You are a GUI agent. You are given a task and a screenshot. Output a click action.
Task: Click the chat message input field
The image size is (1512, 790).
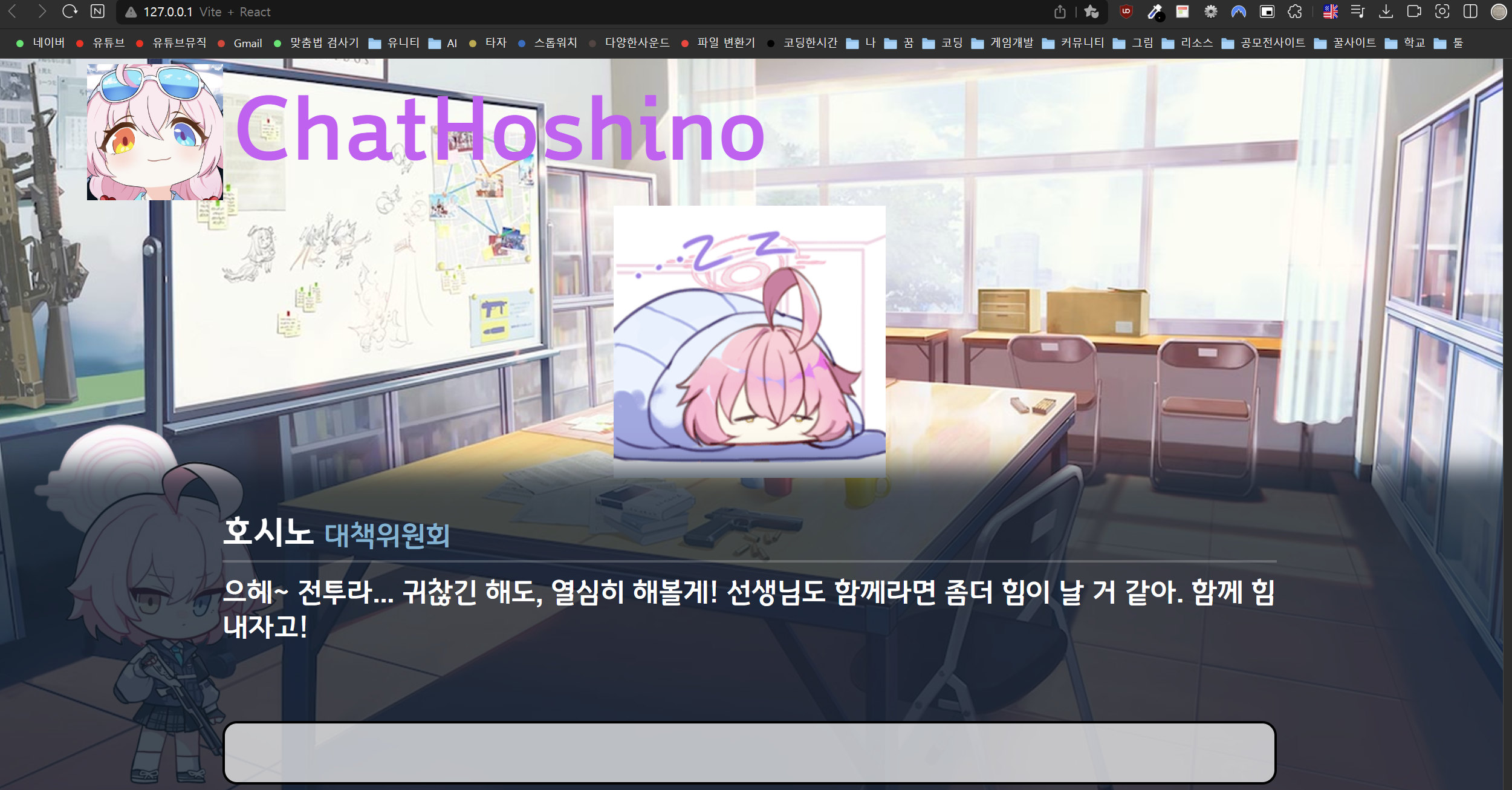tap(749, 752)
